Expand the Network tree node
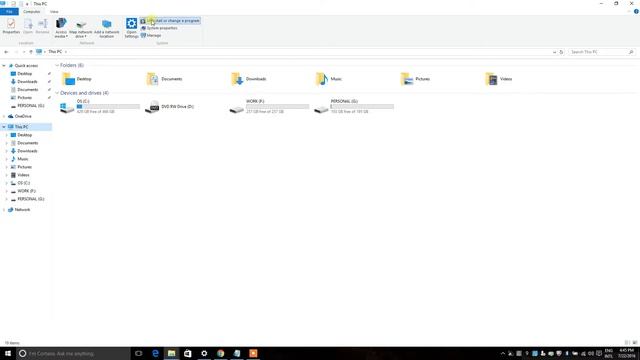640x360 pixels. [x=4, y=210]
